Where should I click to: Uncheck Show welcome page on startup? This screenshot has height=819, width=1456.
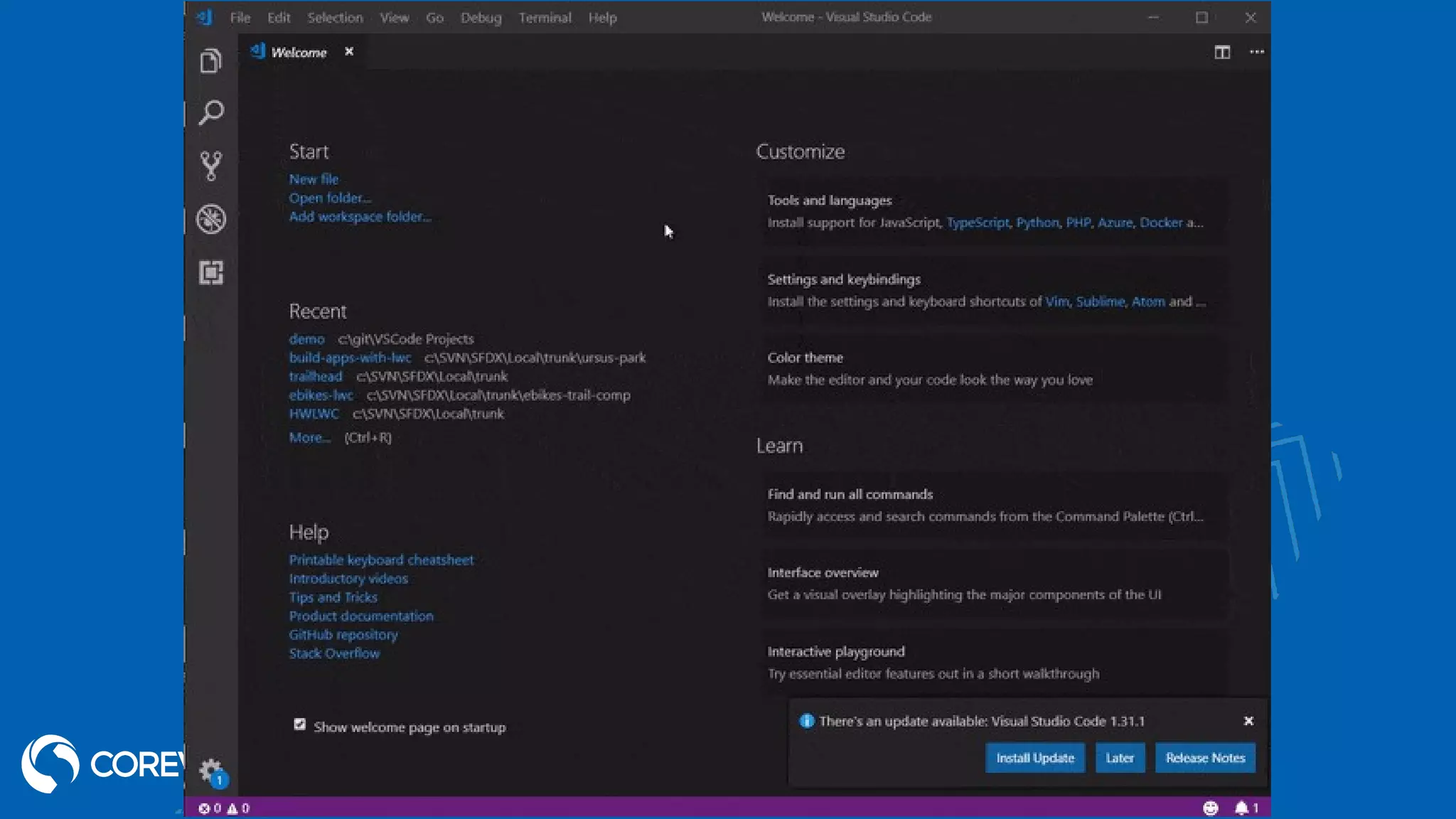tap(299, 724)
